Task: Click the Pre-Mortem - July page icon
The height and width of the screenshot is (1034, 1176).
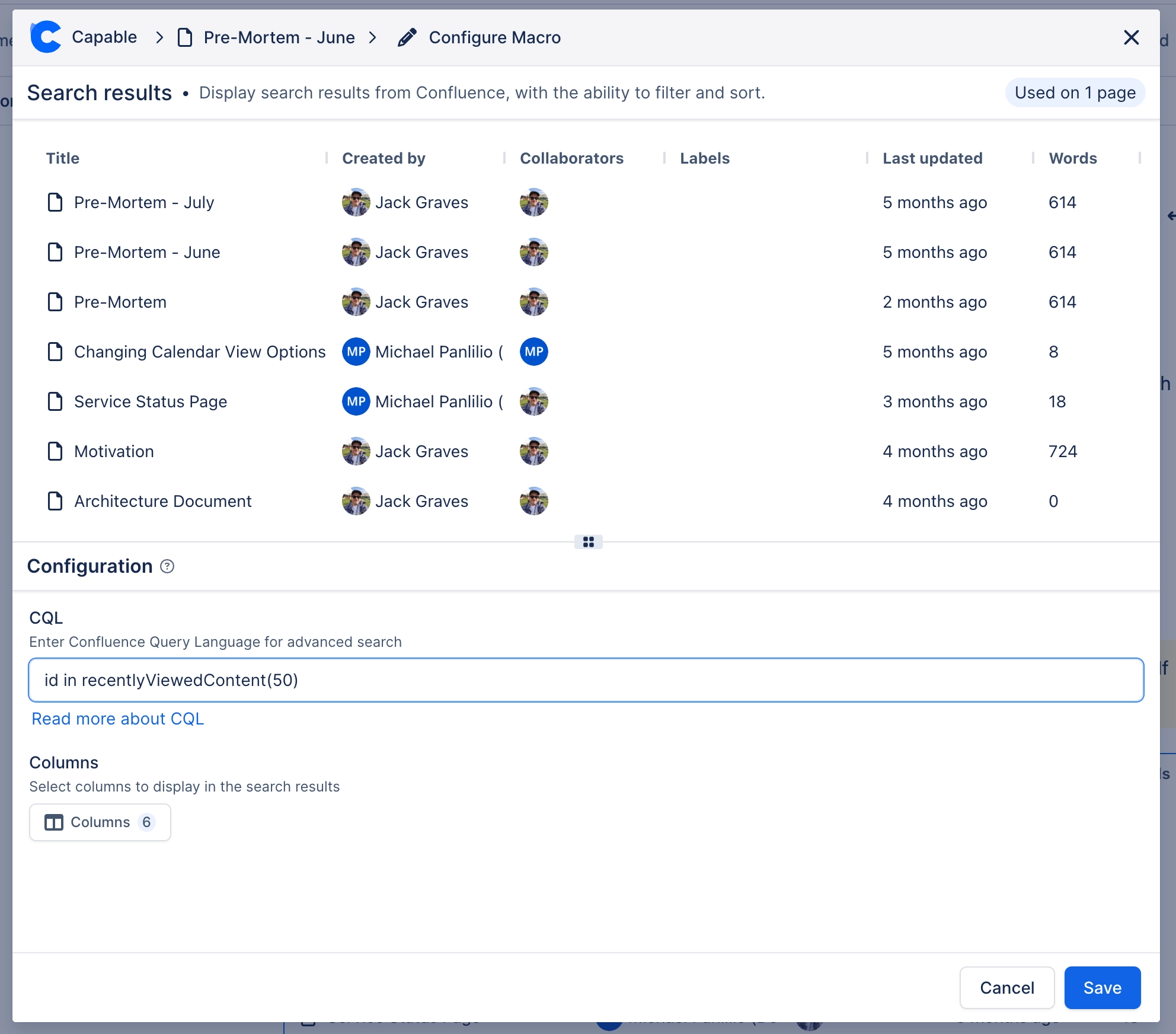Action: pos(55,202)
